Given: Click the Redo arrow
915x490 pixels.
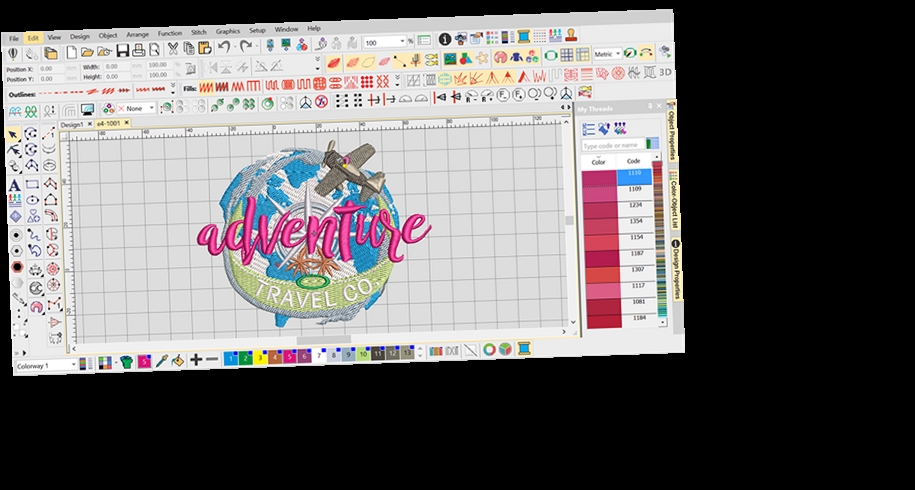Looking at the screenshot, I should (246, 46).
